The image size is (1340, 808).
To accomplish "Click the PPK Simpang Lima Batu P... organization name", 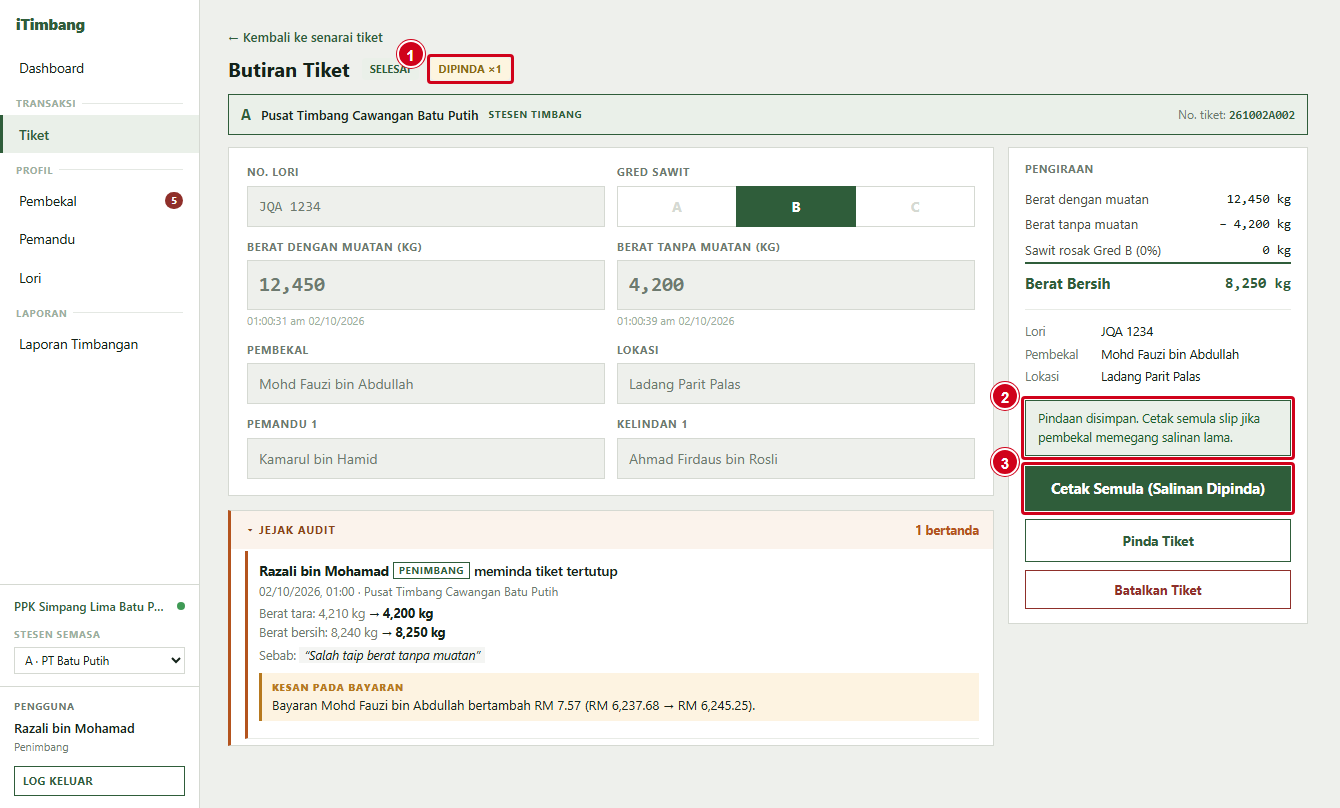I will point(89,607).
